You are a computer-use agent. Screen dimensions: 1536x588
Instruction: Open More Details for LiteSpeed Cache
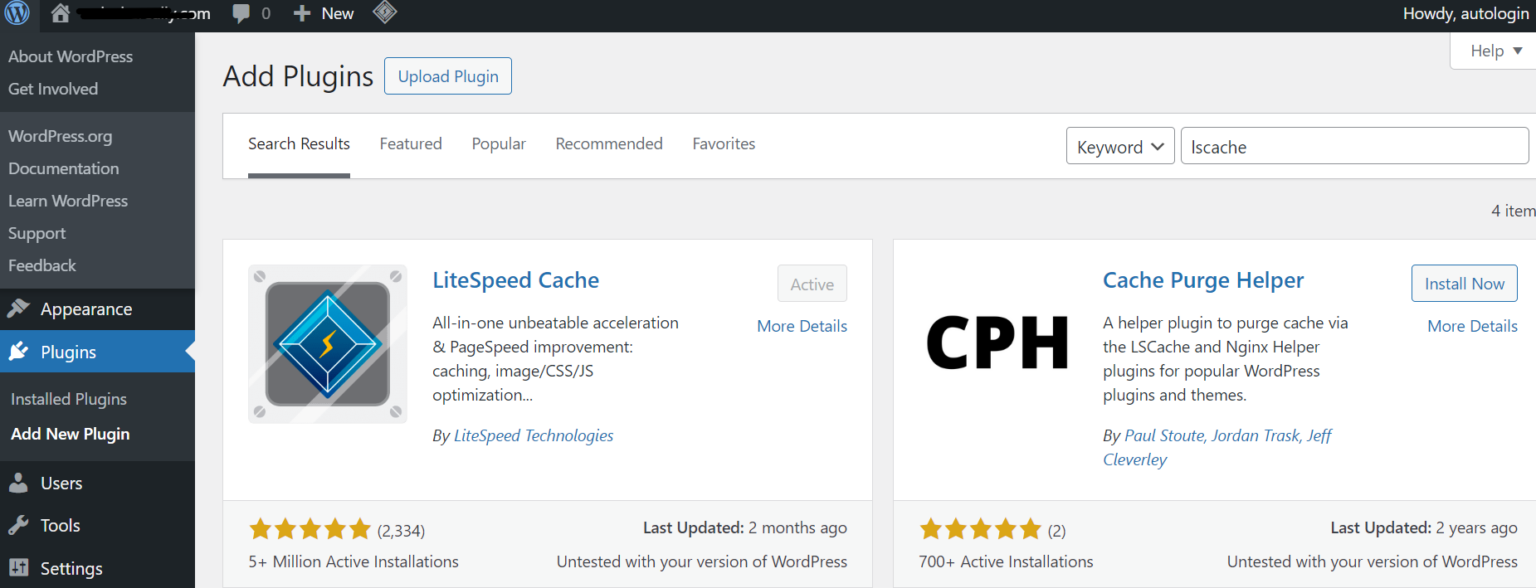tap(801, 326)
